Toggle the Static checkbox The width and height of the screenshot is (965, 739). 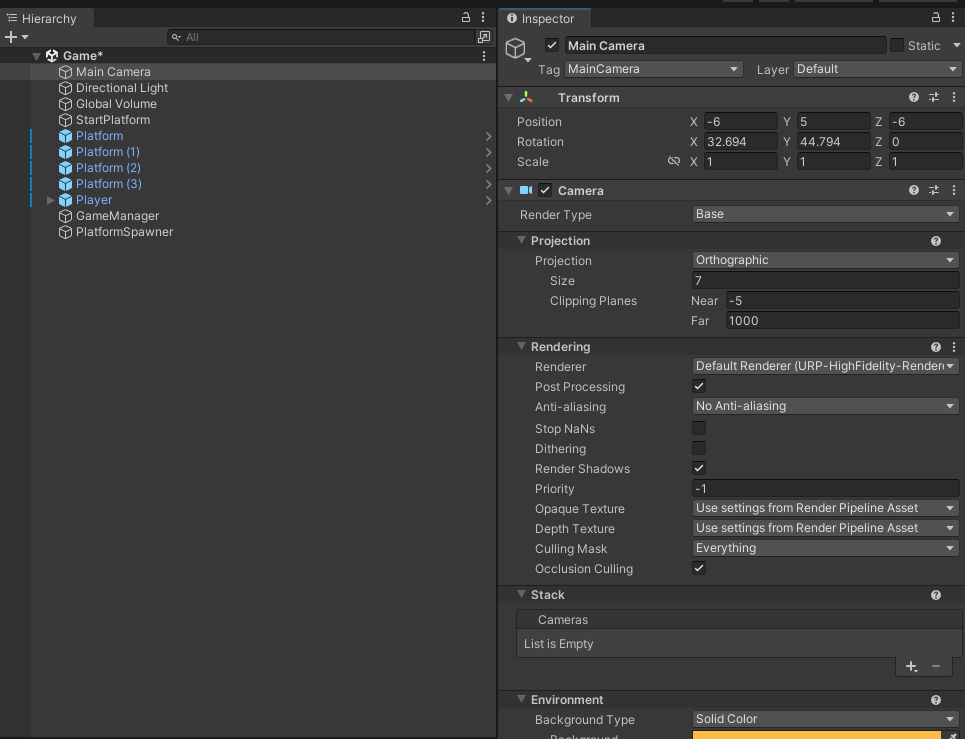pyautogui.click(x=897, y=46)
